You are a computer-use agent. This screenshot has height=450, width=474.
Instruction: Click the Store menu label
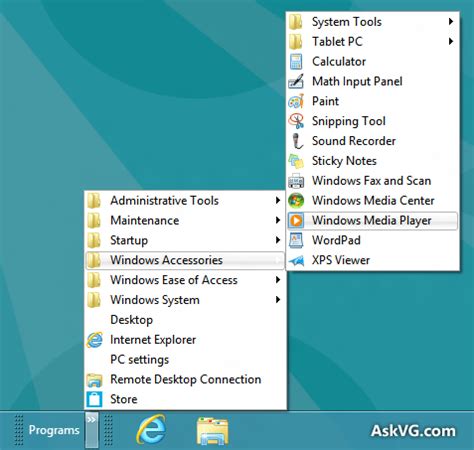[124, 399]
